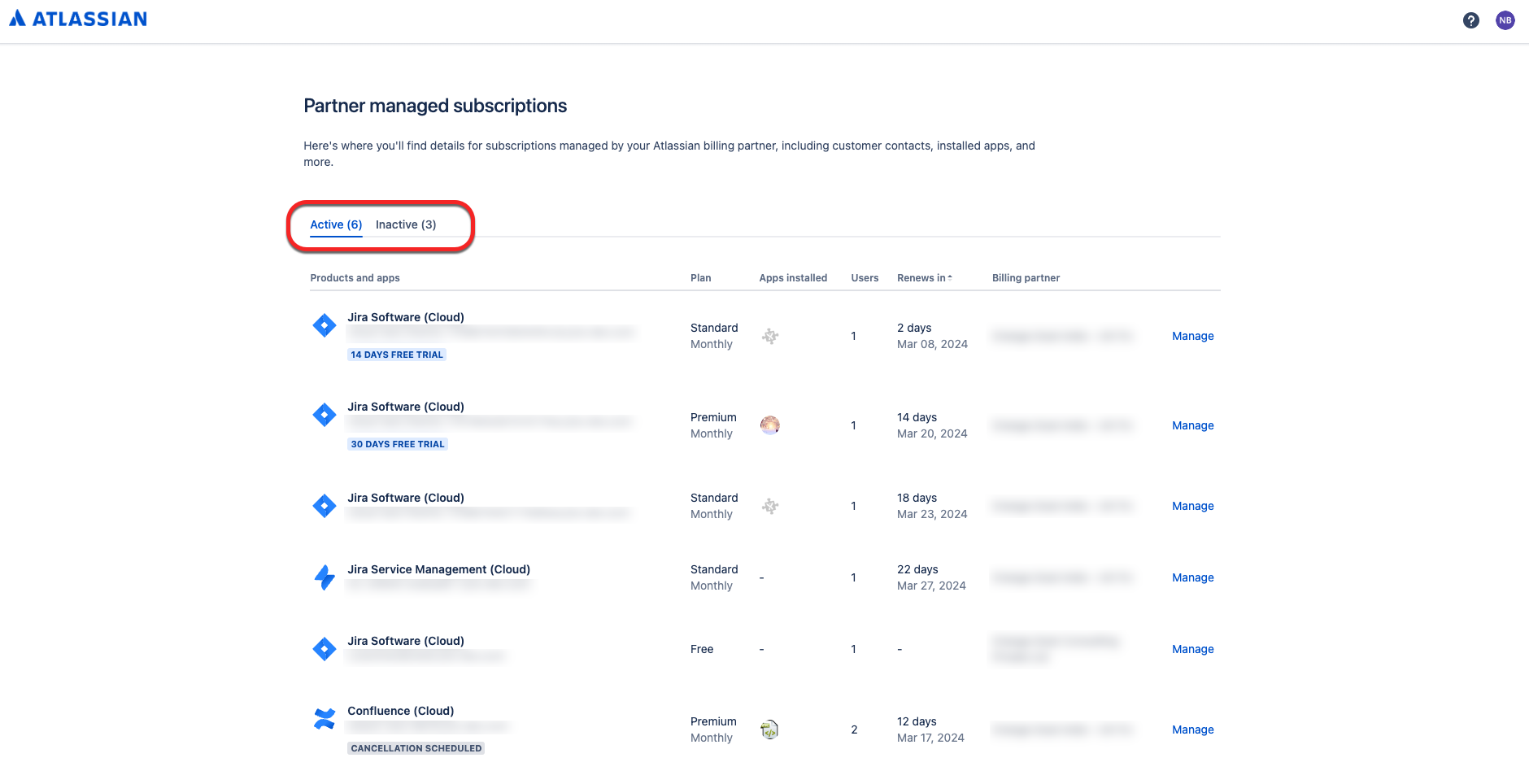
Task: Open the help question mark icon
Action: point(1470,20)
